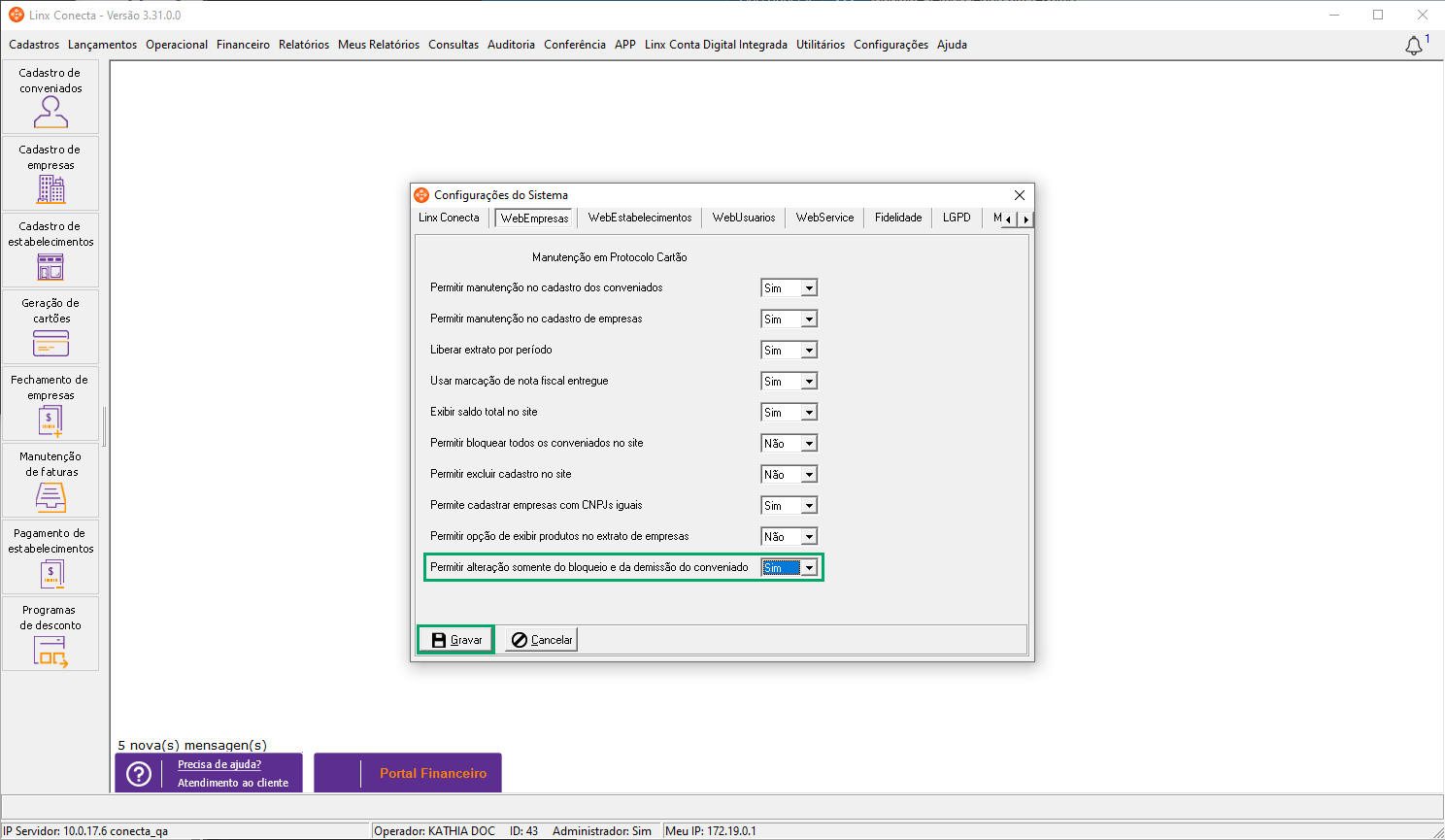The image size is (1445, 840).
Task: Switch to the WebService tab
Action: (x=824, y=218)
